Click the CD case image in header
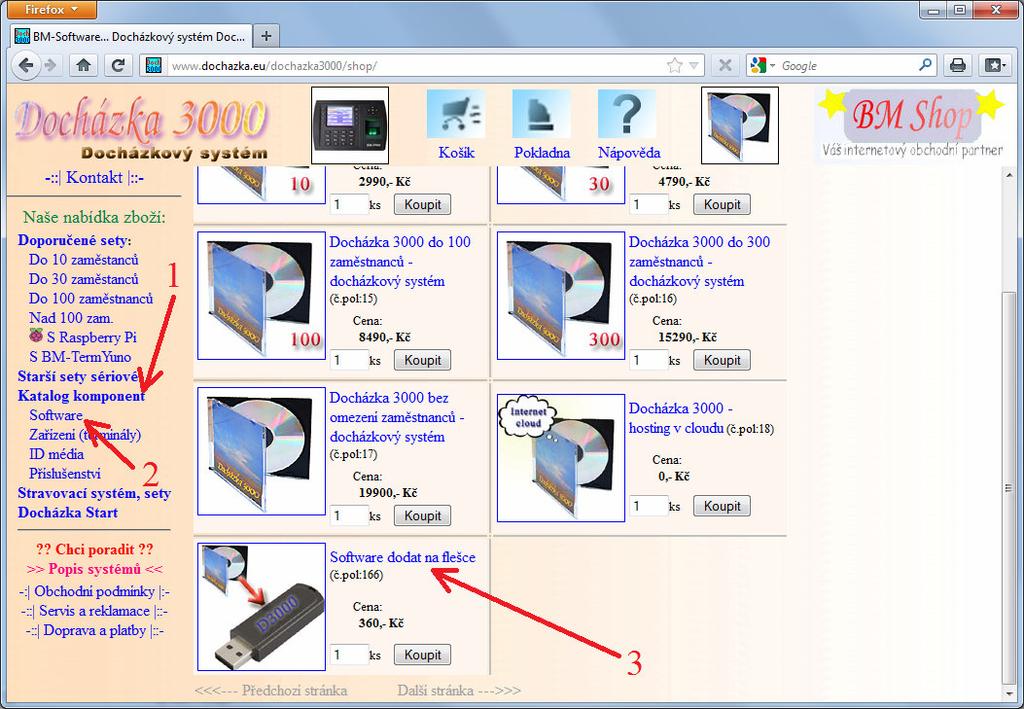 click(x=740, y=125)
